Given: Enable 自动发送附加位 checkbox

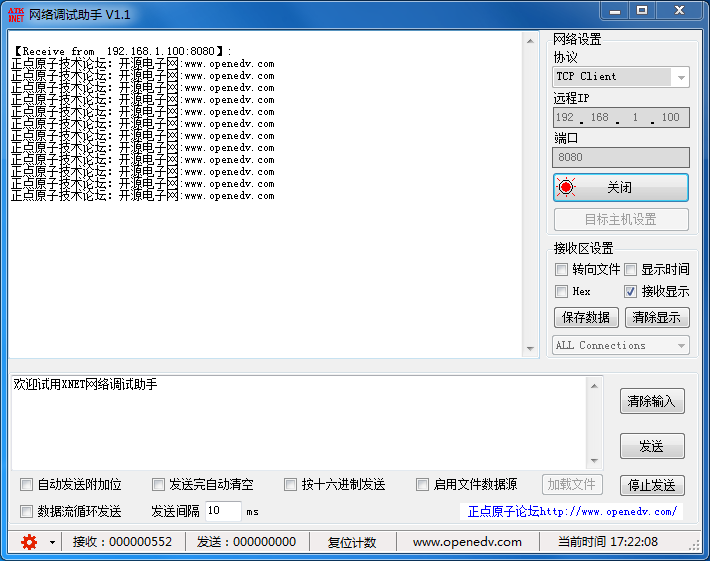Looking at the screenshot, I should pyautogui.click(x=26, y=484).
